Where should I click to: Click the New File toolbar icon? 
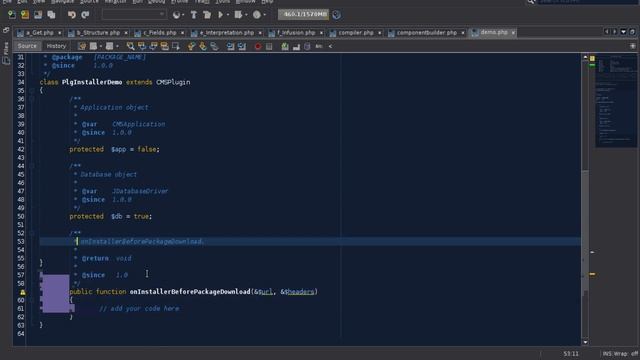point(12,15)
